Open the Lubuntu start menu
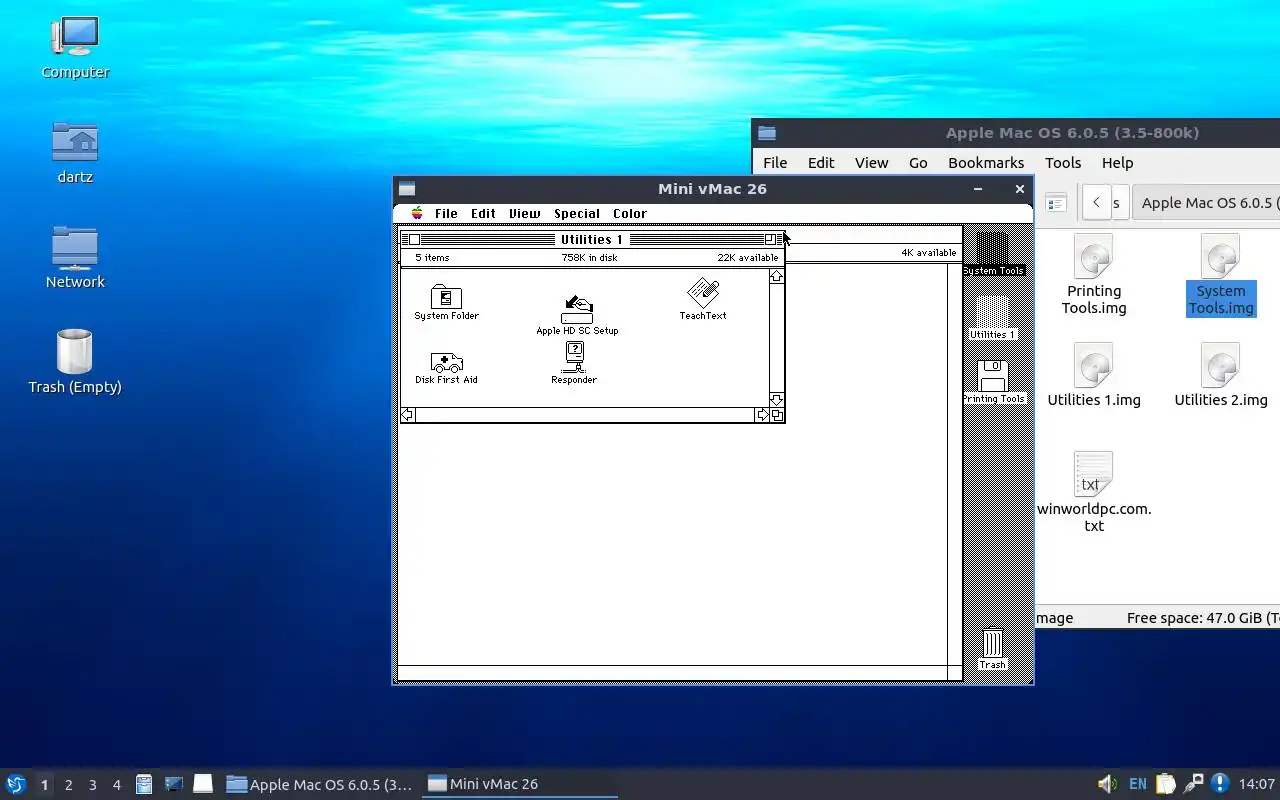 point(16,784)
